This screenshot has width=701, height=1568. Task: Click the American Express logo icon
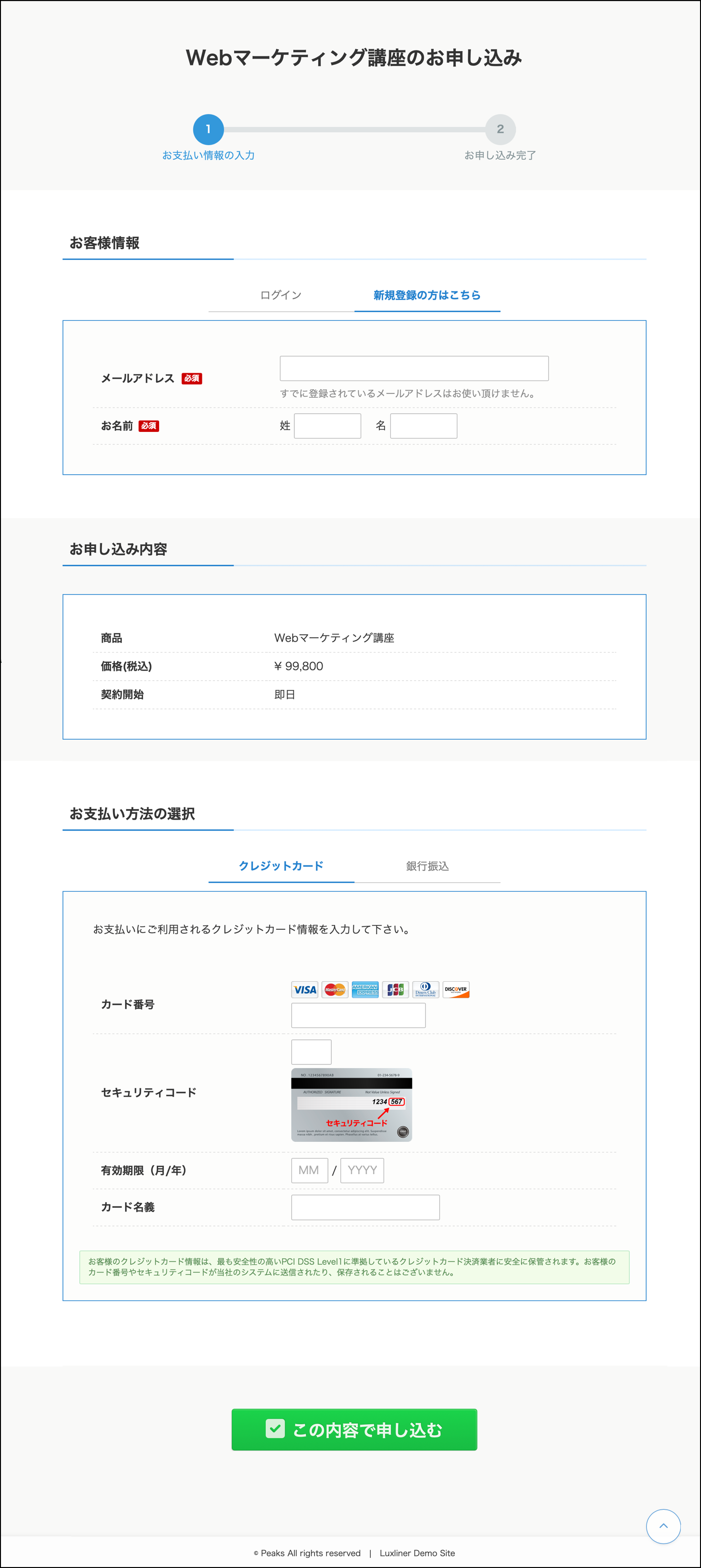click(365, 989)
